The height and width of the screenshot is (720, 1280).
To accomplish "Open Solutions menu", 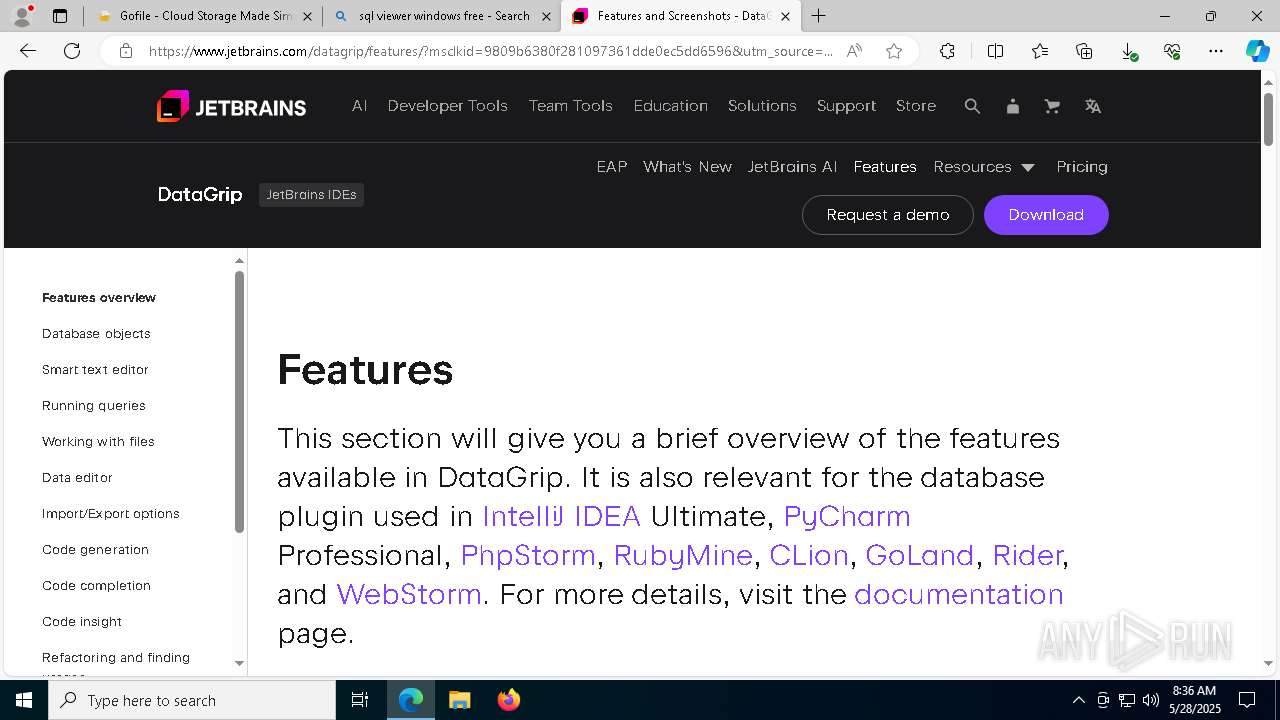I will tap(762, 106).
